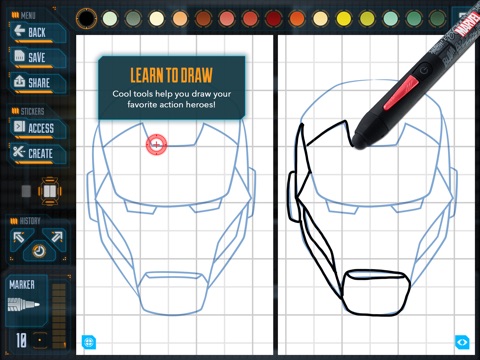Click the marker opacity level bar
This screenshot has height=360, width=480.
59,315
